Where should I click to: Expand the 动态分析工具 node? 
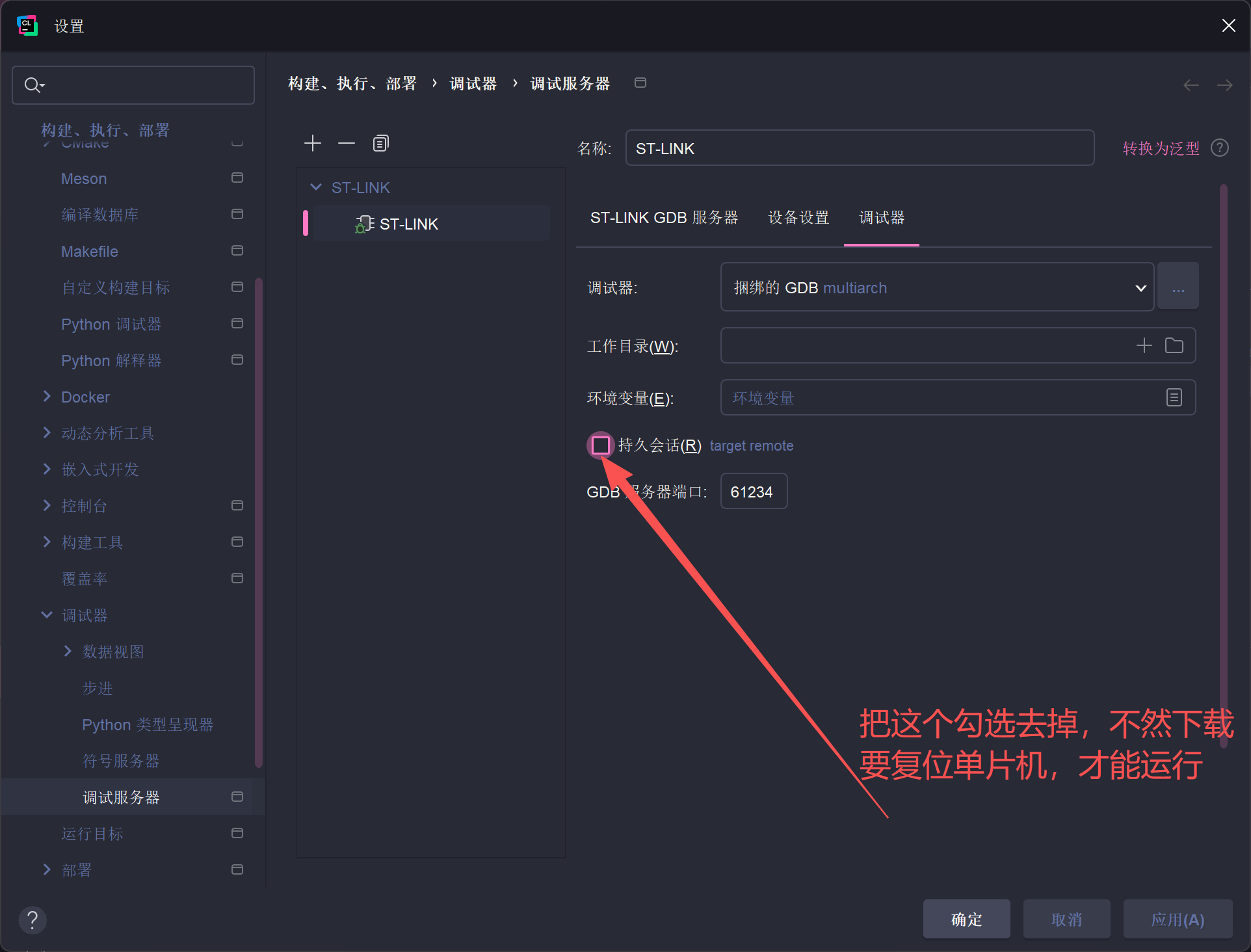pos(47,432)
